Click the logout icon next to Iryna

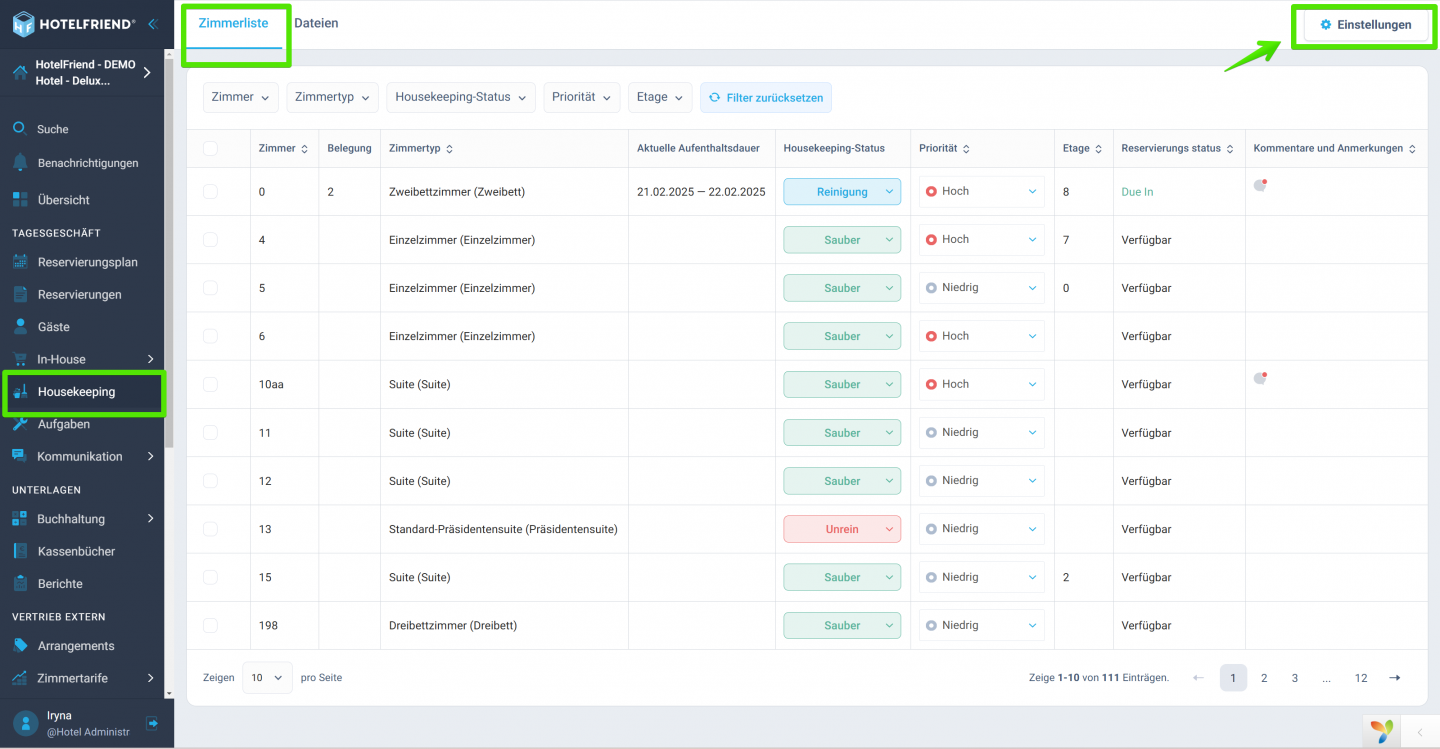click(152, 723)
